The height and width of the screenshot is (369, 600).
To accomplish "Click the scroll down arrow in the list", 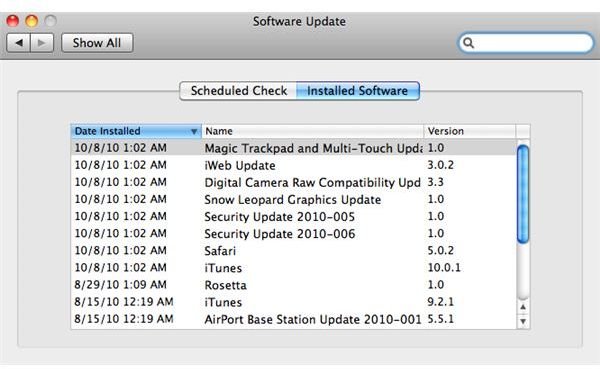I will [x=523, y=321].
